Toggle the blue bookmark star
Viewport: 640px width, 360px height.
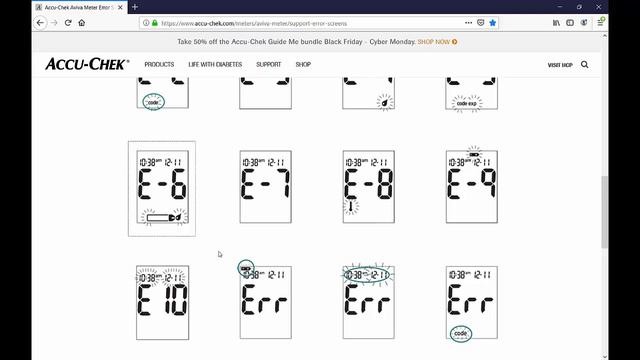(493, 23)
